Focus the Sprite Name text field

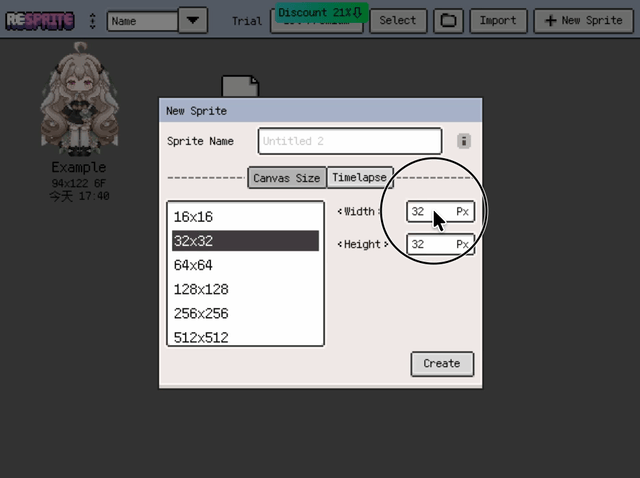point(349,142)
